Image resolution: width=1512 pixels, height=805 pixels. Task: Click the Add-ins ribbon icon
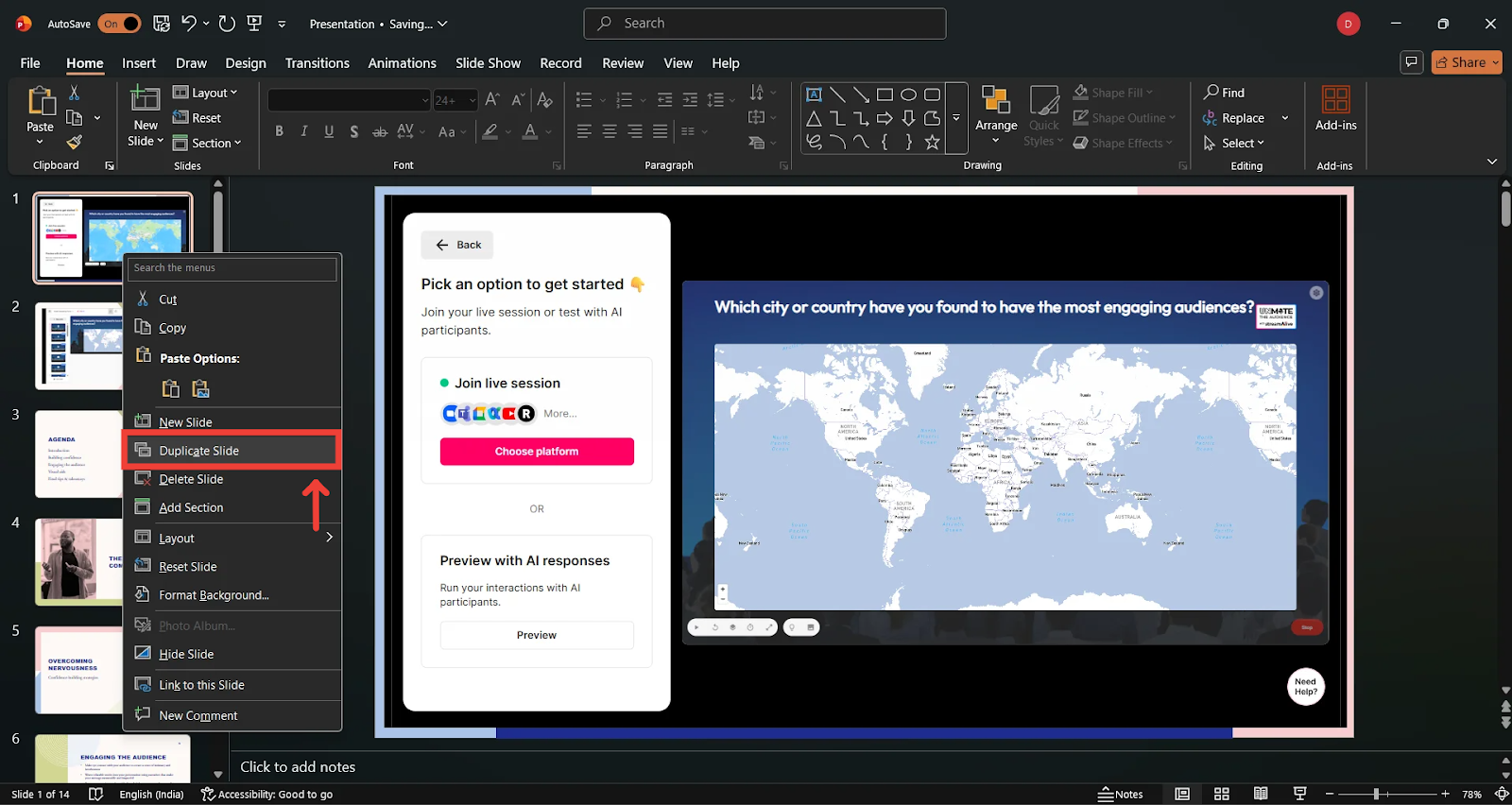1335,100
